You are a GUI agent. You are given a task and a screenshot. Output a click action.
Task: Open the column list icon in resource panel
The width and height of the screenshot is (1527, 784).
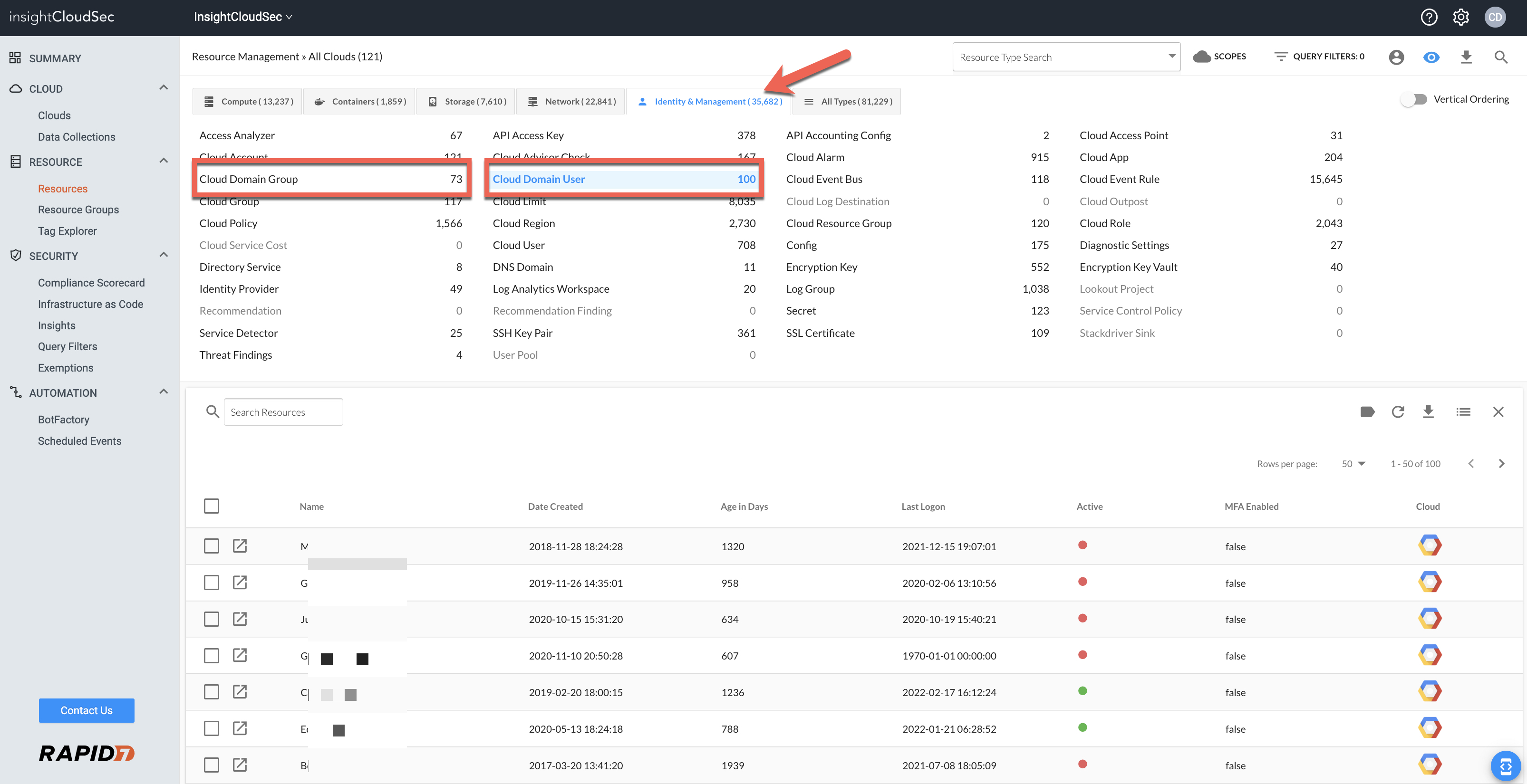1463,412
